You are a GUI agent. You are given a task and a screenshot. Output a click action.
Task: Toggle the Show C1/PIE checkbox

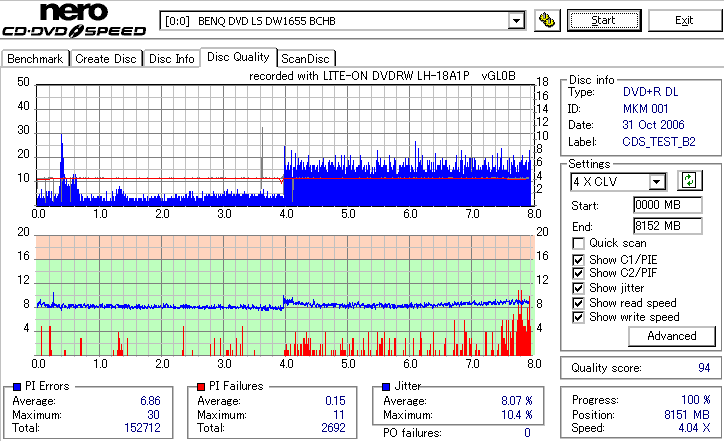click(578, 260)
